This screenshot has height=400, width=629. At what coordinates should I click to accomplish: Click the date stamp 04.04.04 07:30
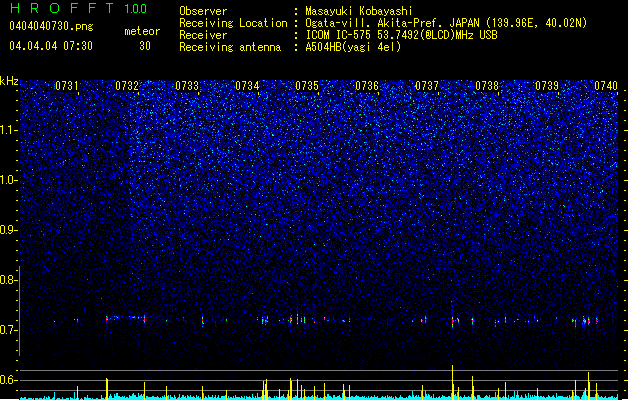coord(51,46)
